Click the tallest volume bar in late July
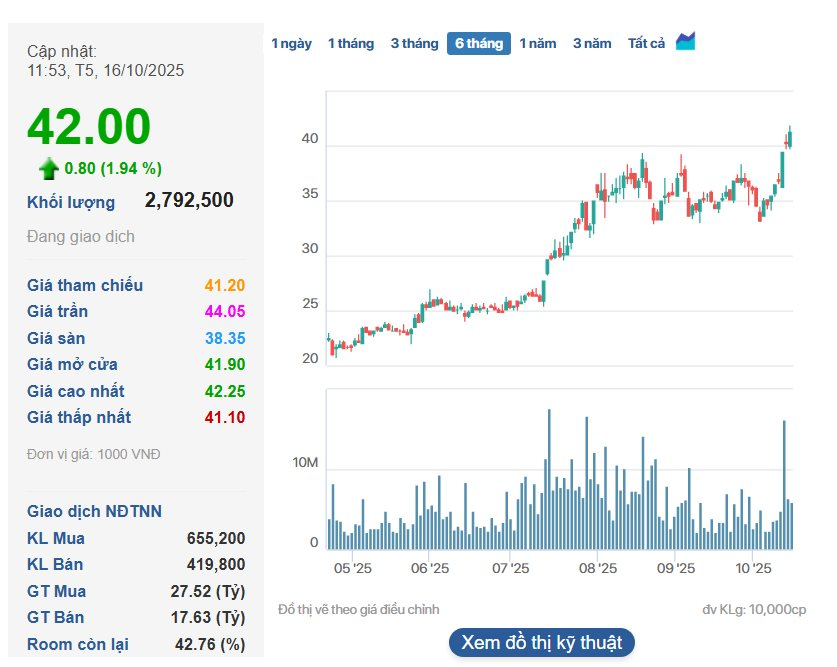This screenshot has height=667, width=837. point(549,480)
